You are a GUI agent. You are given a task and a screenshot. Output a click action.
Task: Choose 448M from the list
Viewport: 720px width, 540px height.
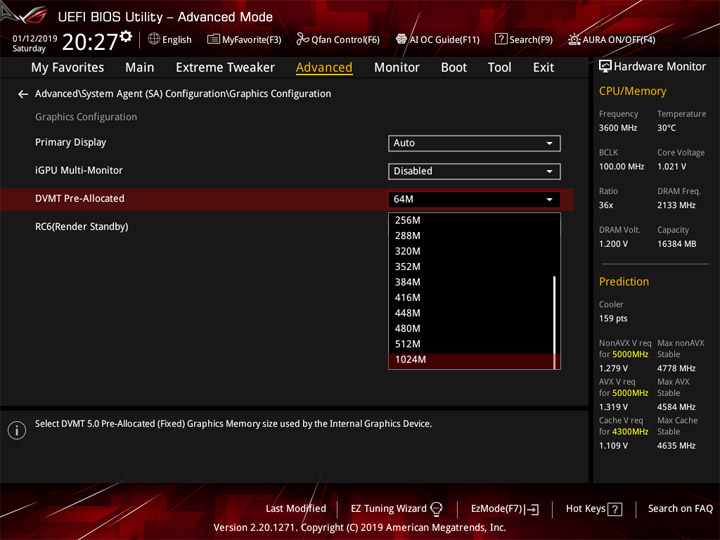(x=470, y=313)
